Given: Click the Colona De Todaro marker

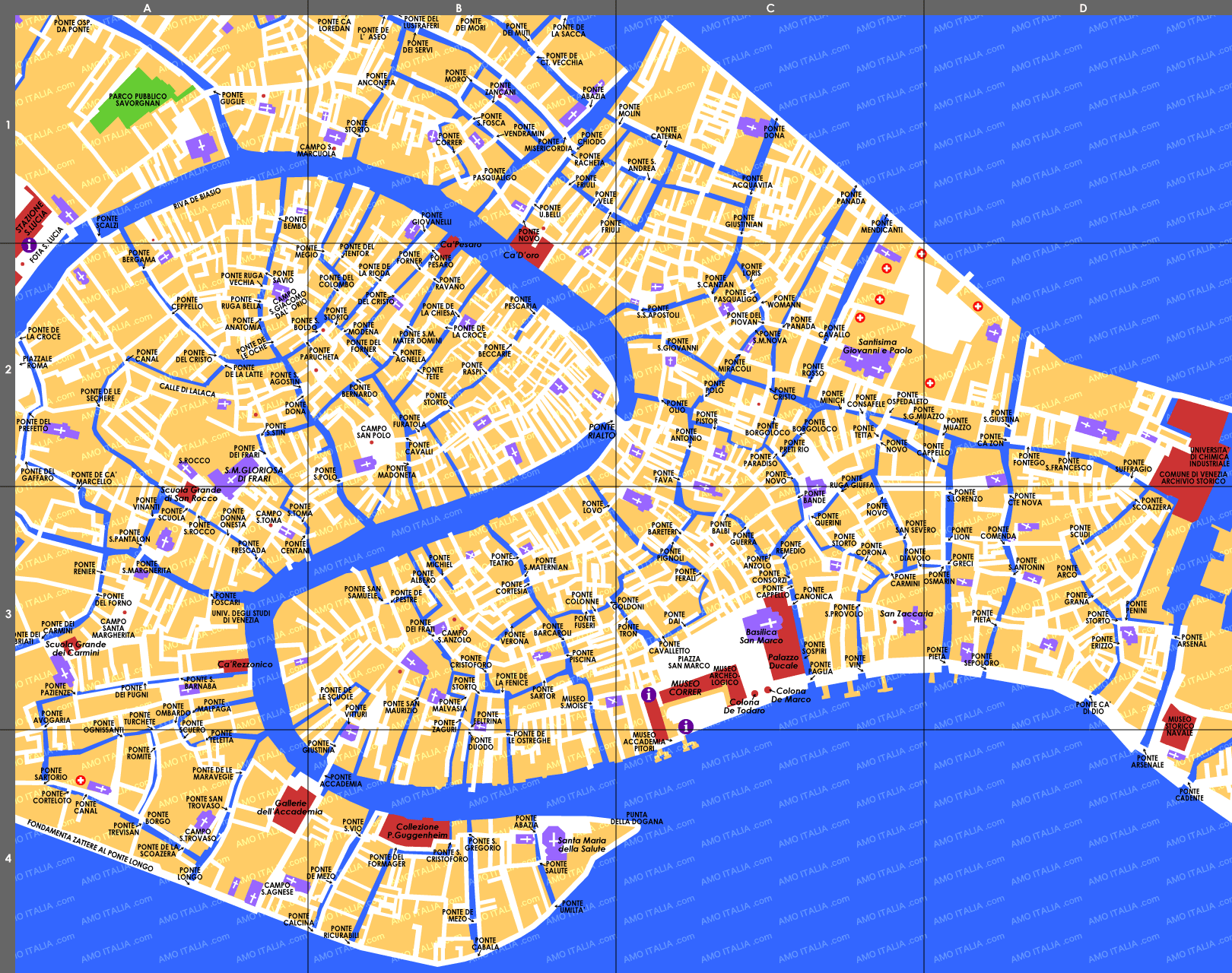Looking at the screenshot, I should tap(754, 693).
